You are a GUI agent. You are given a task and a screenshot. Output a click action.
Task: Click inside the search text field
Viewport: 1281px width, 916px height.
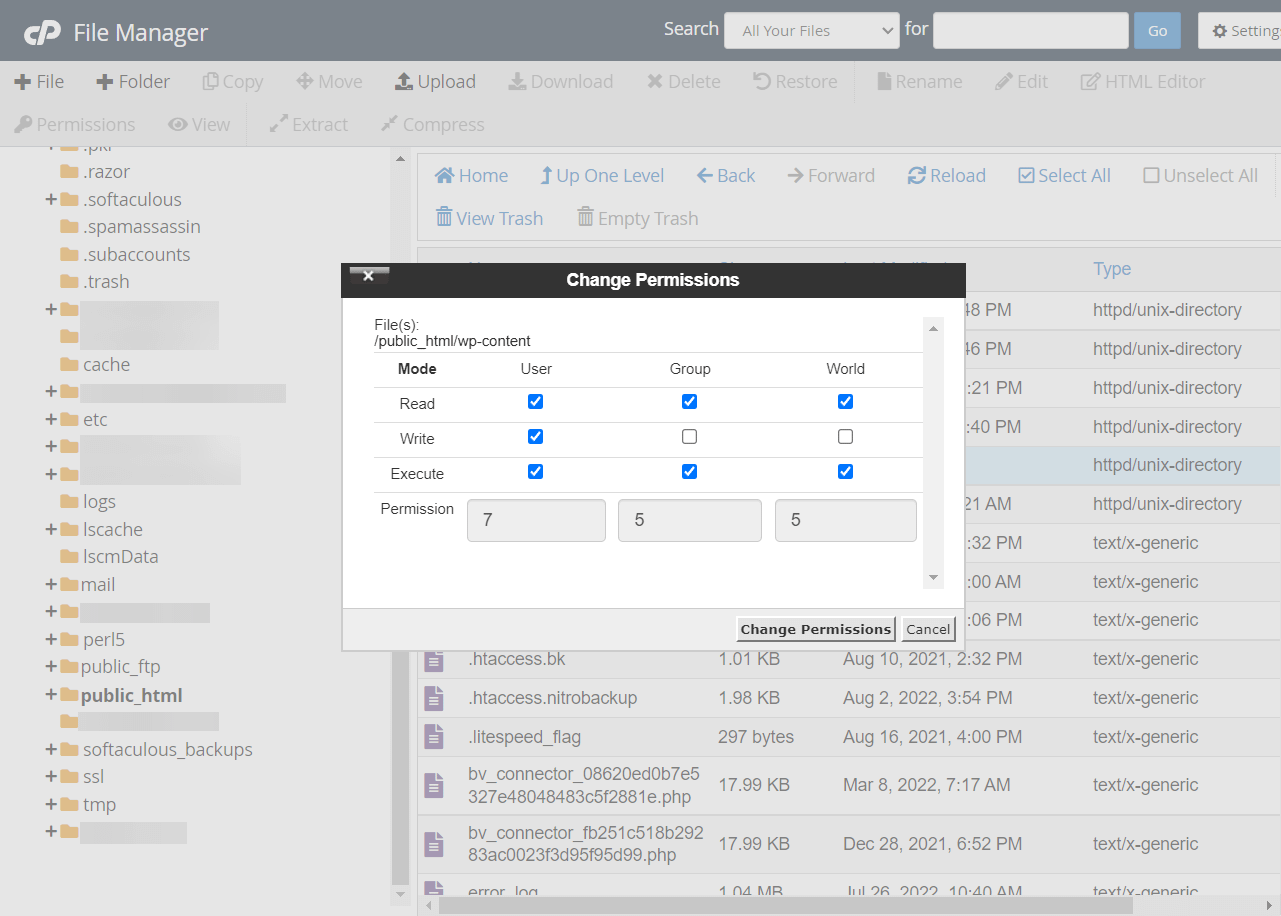pyautogui.click(x=1030, y=30)
